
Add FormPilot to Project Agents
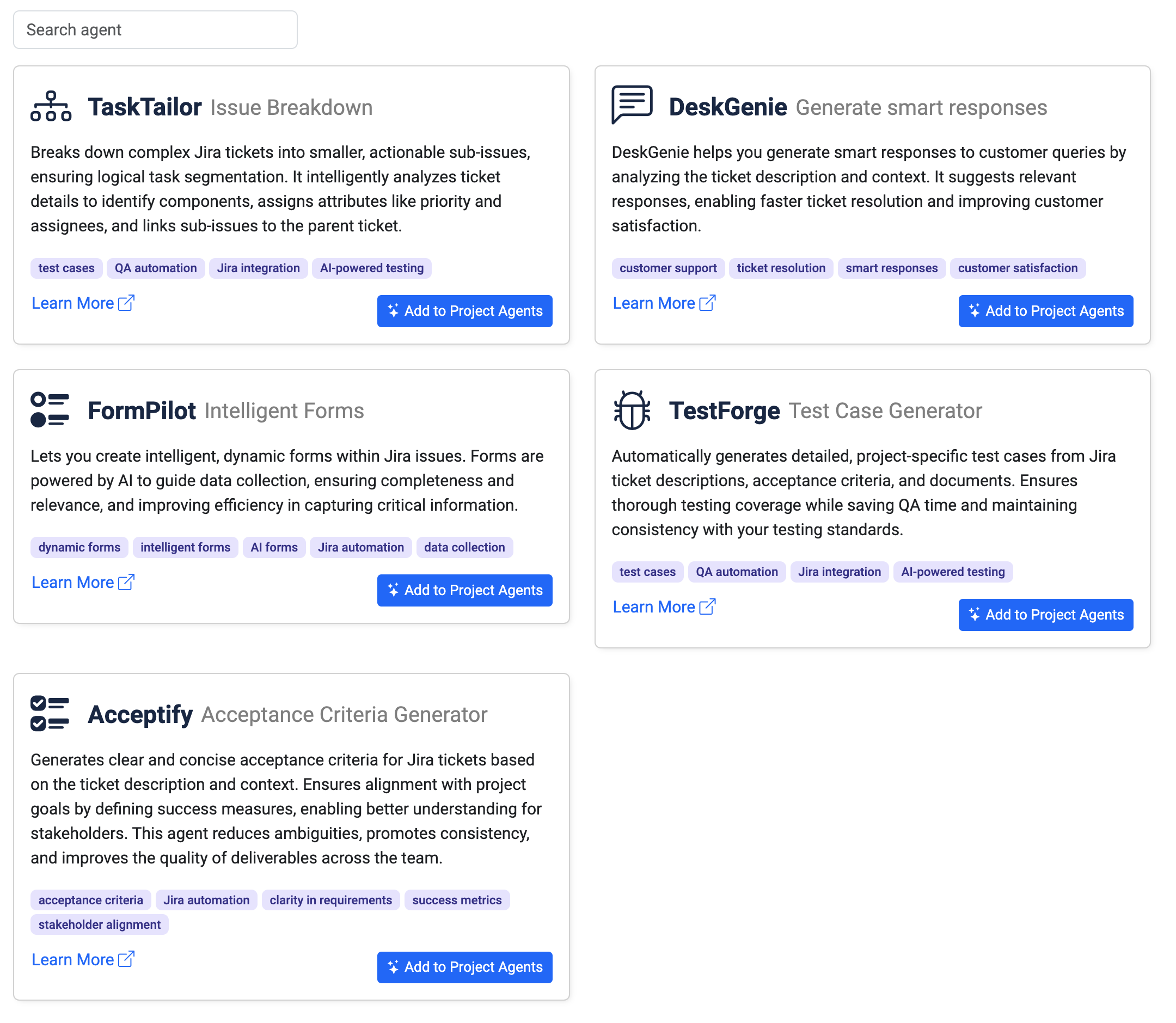[x=464, y=590]
